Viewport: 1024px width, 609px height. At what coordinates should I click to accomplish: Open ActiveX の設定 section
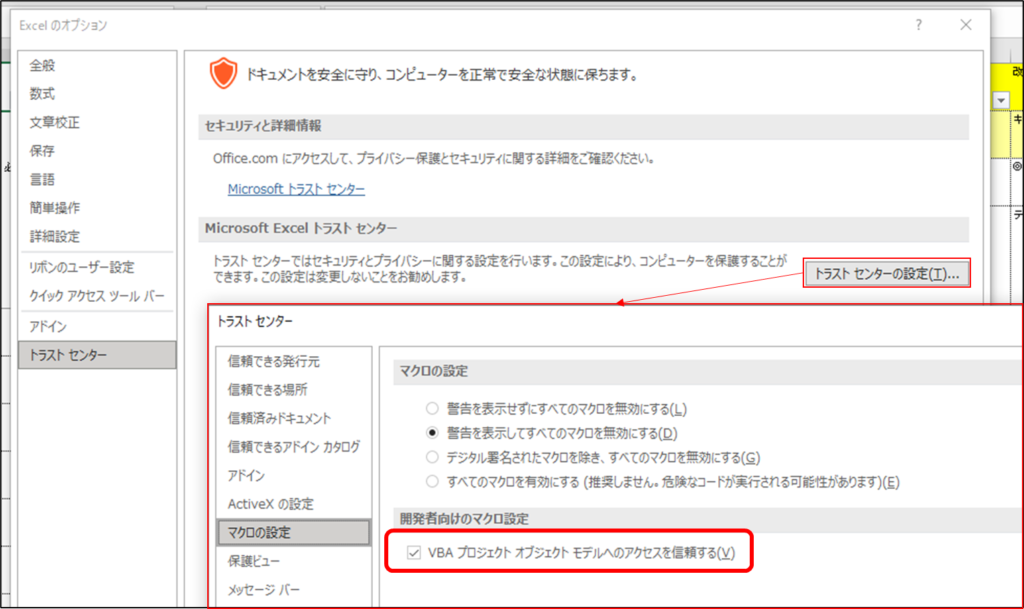270,504
